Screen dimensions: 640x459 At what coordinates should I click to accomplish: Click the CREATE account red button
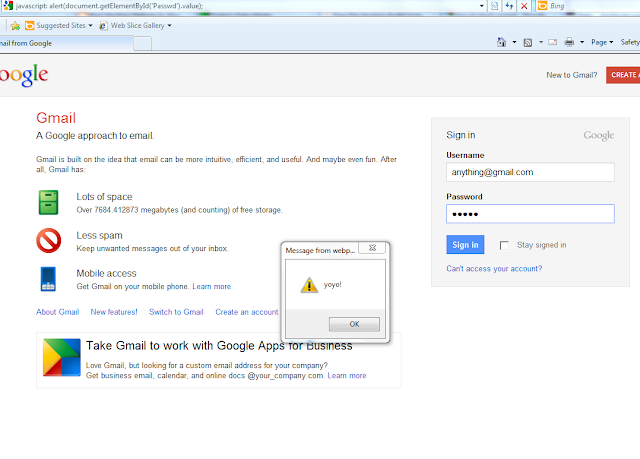(x=623, y=75)
